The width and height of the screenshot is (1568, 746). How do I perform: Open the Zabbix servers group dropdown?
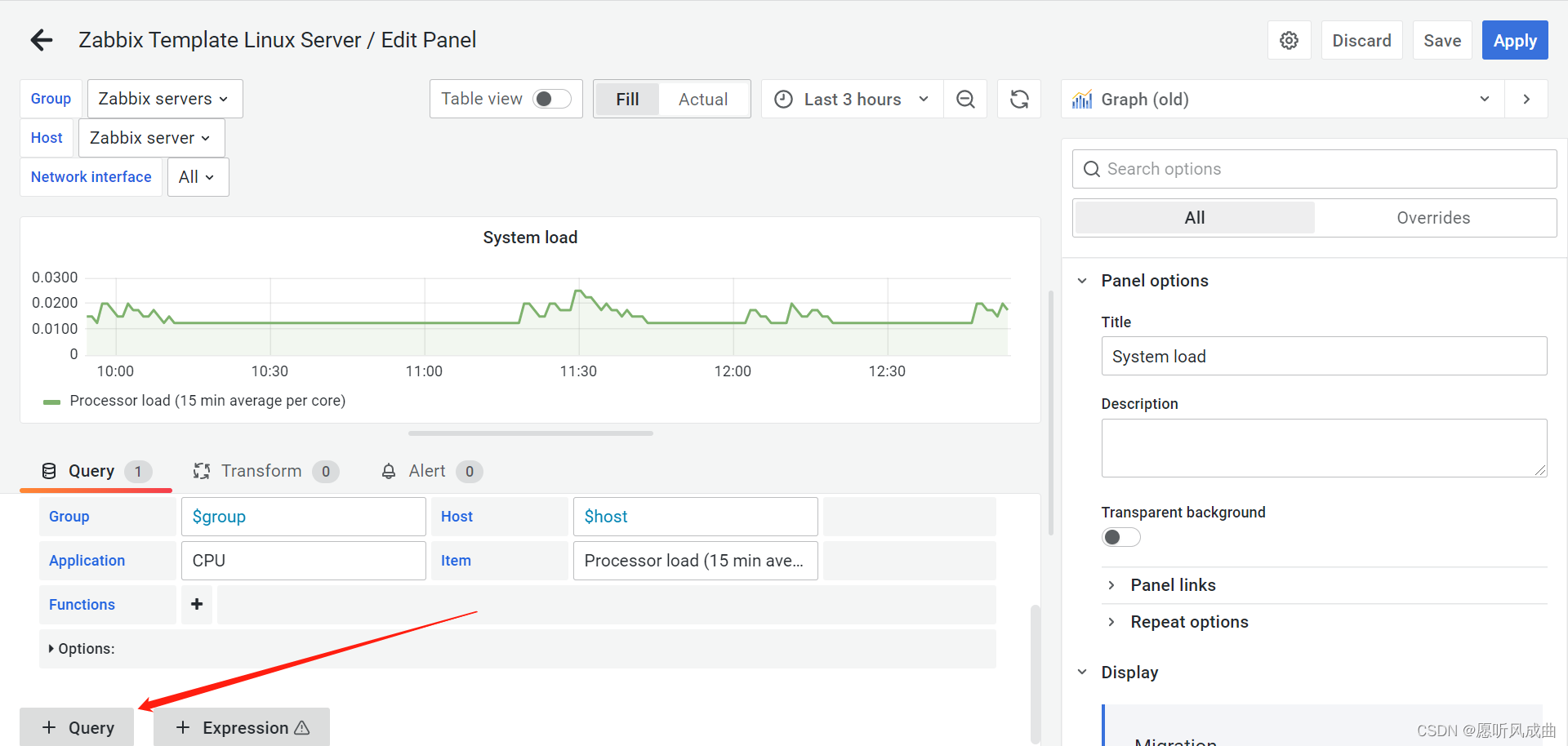(x=165, y=99)
